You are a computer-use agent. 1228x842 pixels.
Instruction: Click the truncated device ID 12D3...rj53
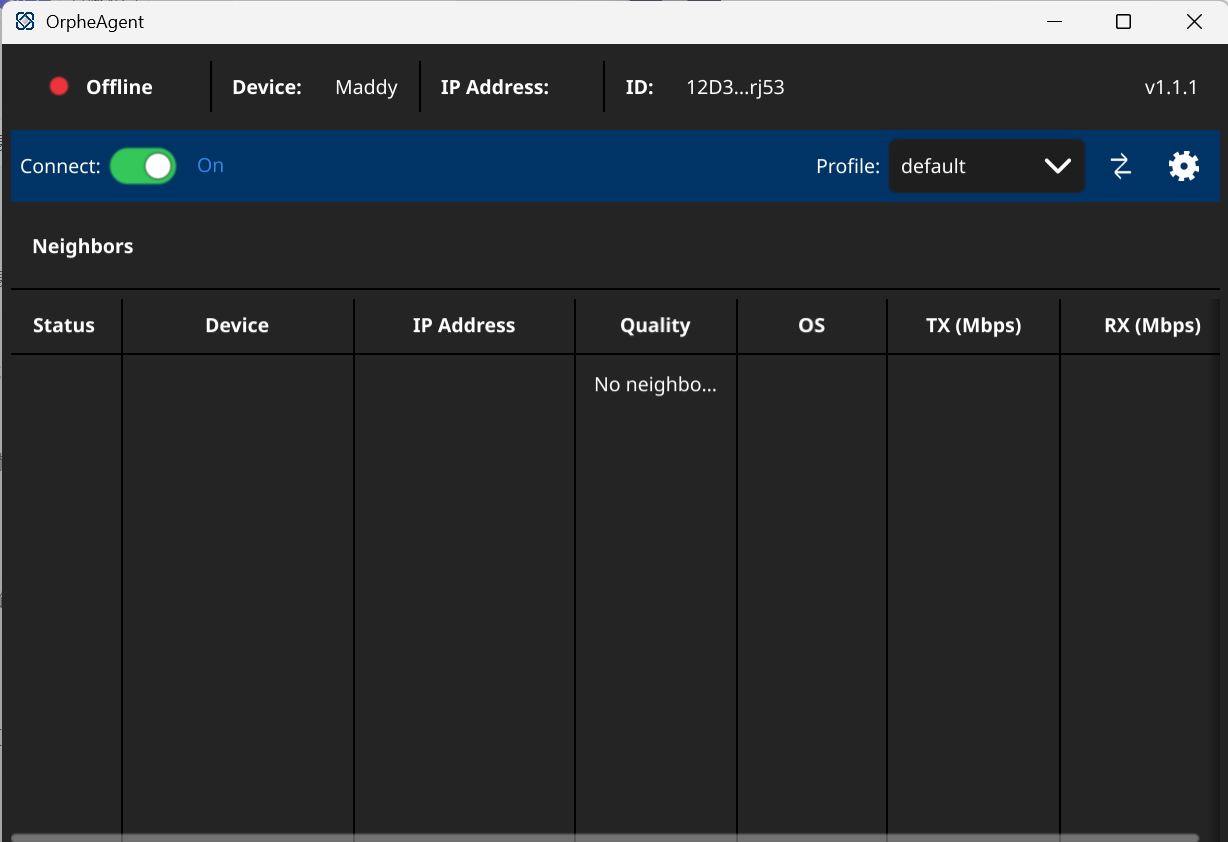click(x=735, y=87)
